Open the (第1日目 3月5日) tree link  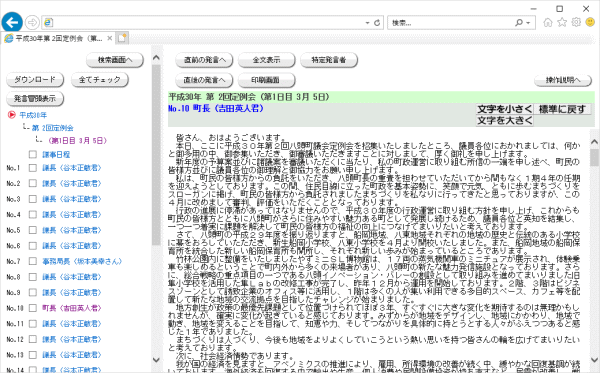[77, 140]
